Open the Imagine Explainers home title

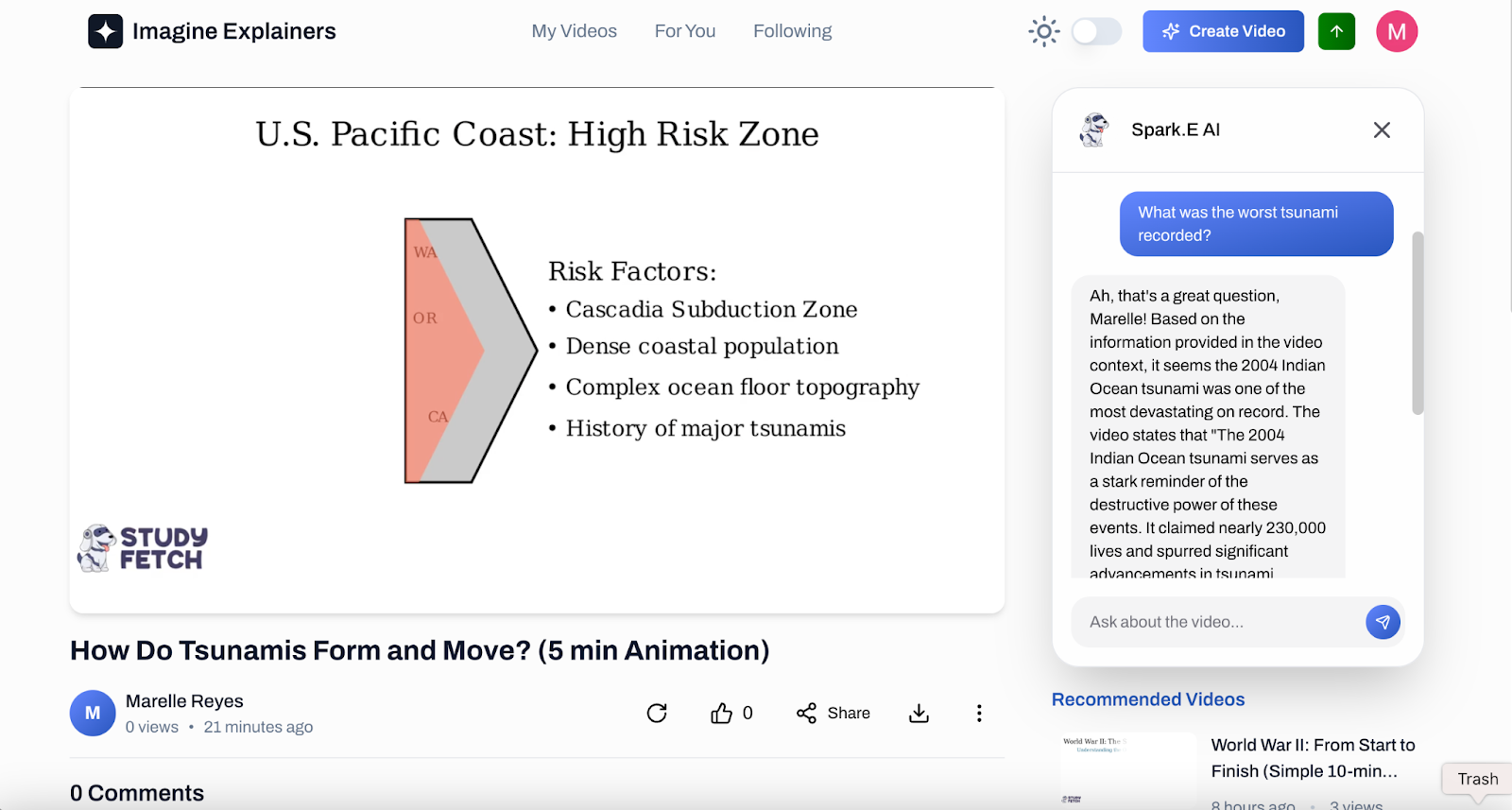point(233,31)
